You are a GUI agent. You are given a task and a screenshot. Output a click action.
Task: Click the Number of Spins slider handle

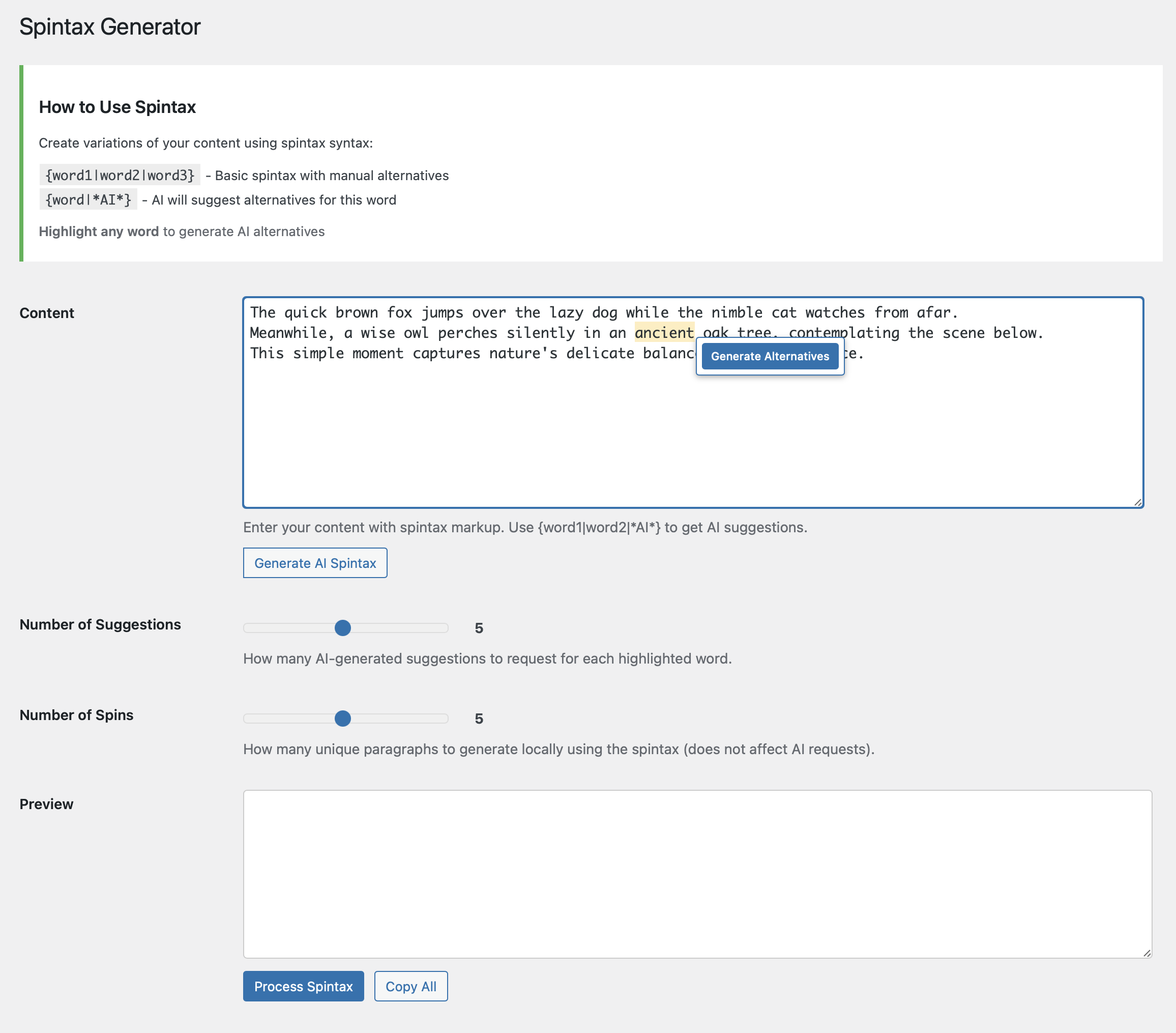(342, 718)
